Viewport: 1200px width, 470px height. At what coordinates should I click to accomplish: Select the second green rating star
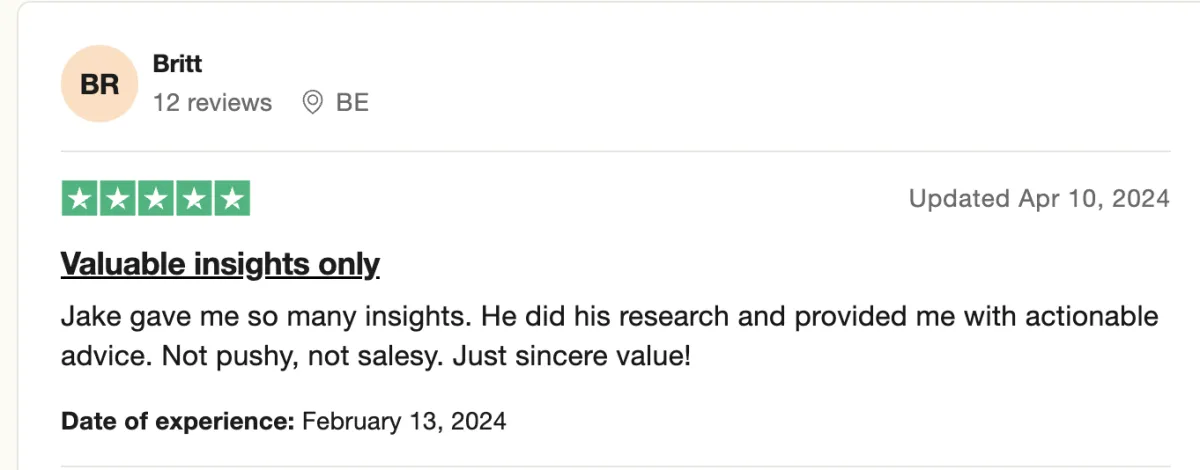[x=118, y=199]
